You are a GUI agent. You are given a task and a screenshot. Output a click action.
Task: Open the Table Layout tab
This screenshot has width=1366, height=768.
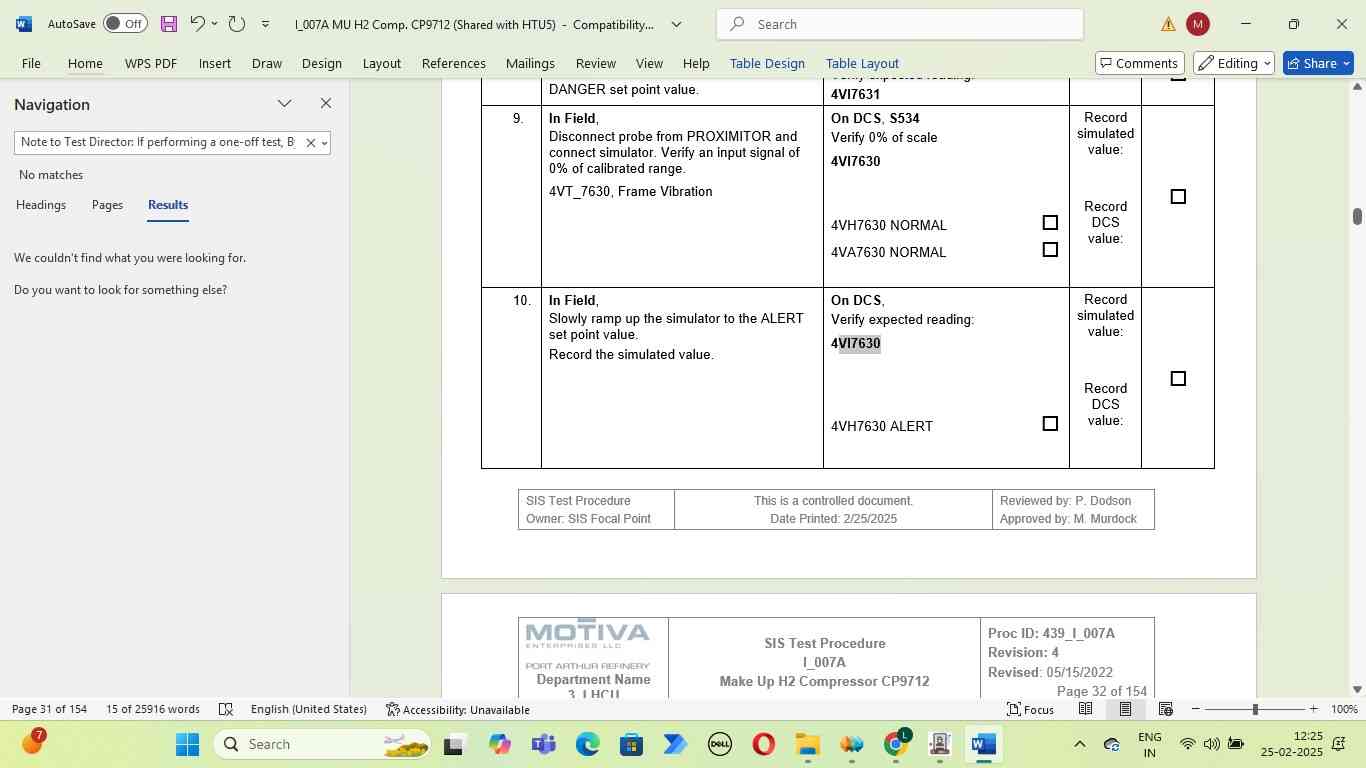click(862, 63)
